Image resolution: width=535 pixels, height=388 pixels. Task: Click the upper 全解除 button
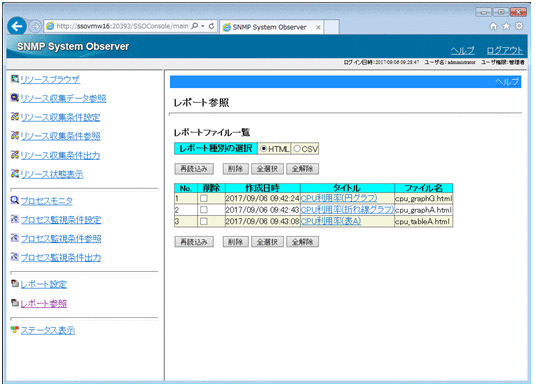pos(302,169)
